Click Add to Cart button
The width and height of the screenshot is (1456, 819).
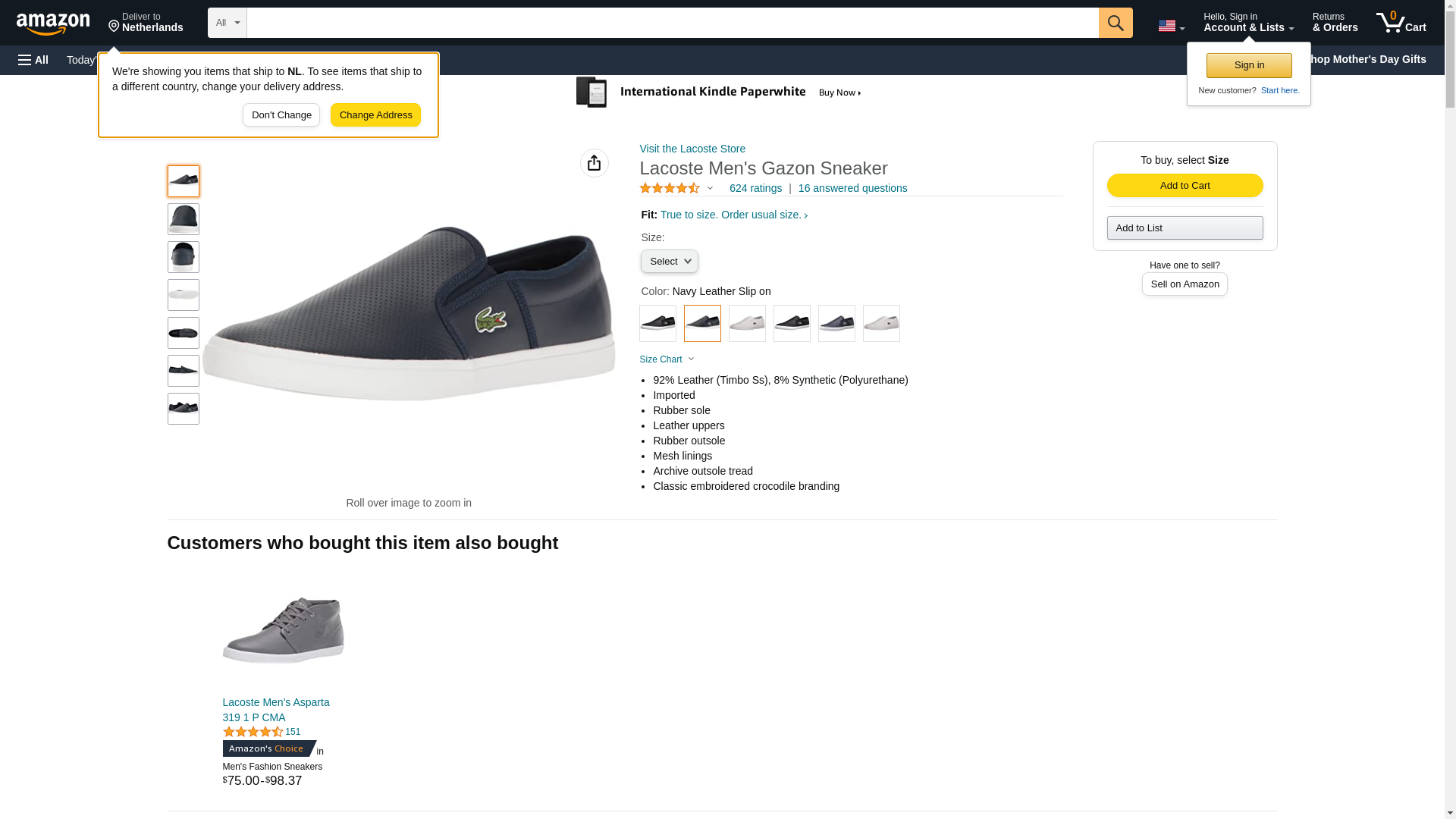tap(1185, 186)
